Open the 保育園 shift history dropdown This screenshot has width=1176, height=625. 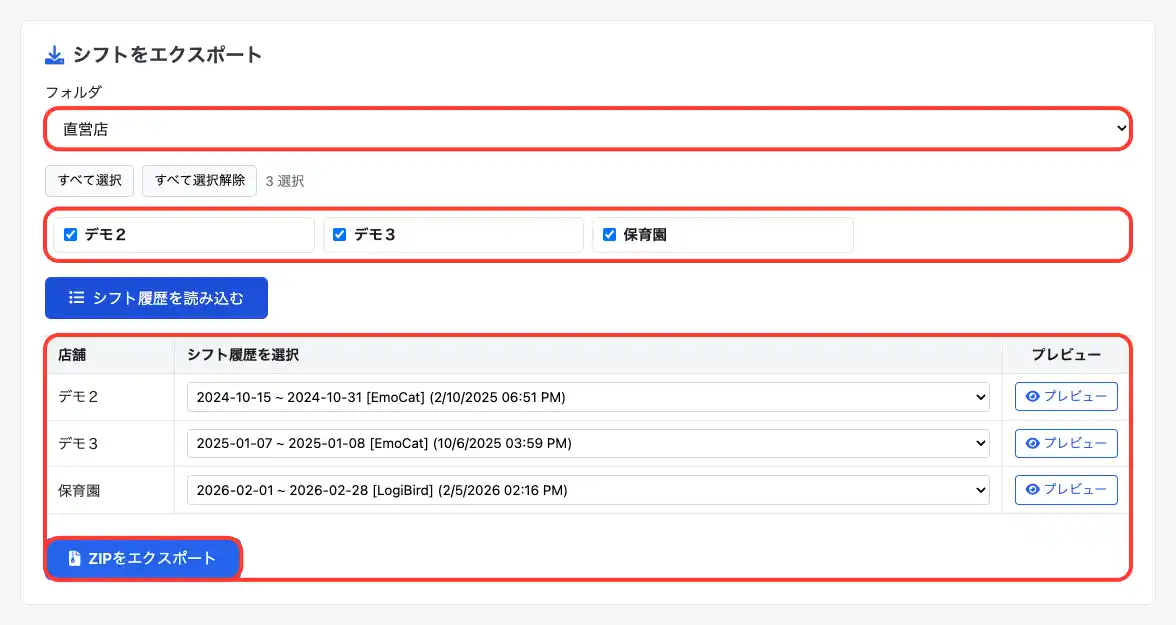pyautogui.click(x=587, y=490)
